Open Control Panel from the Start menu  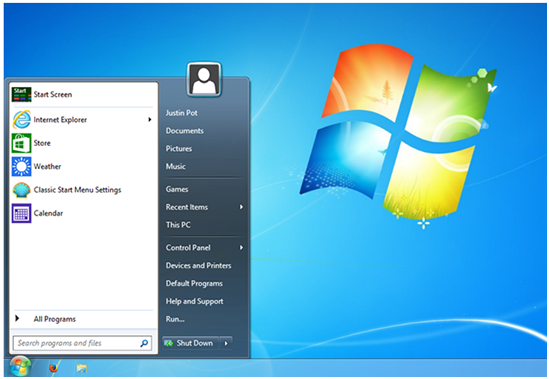188,248
